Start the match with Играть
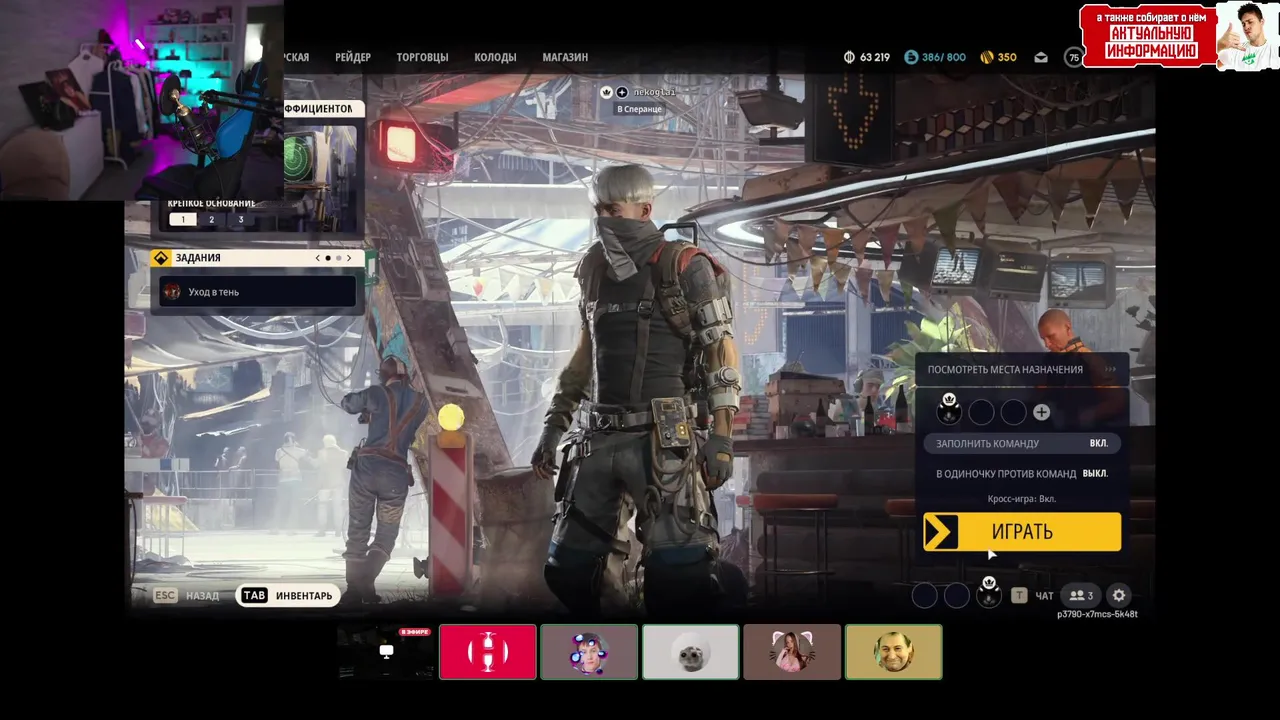The image size is (1280, 720). click(1022, 532)
